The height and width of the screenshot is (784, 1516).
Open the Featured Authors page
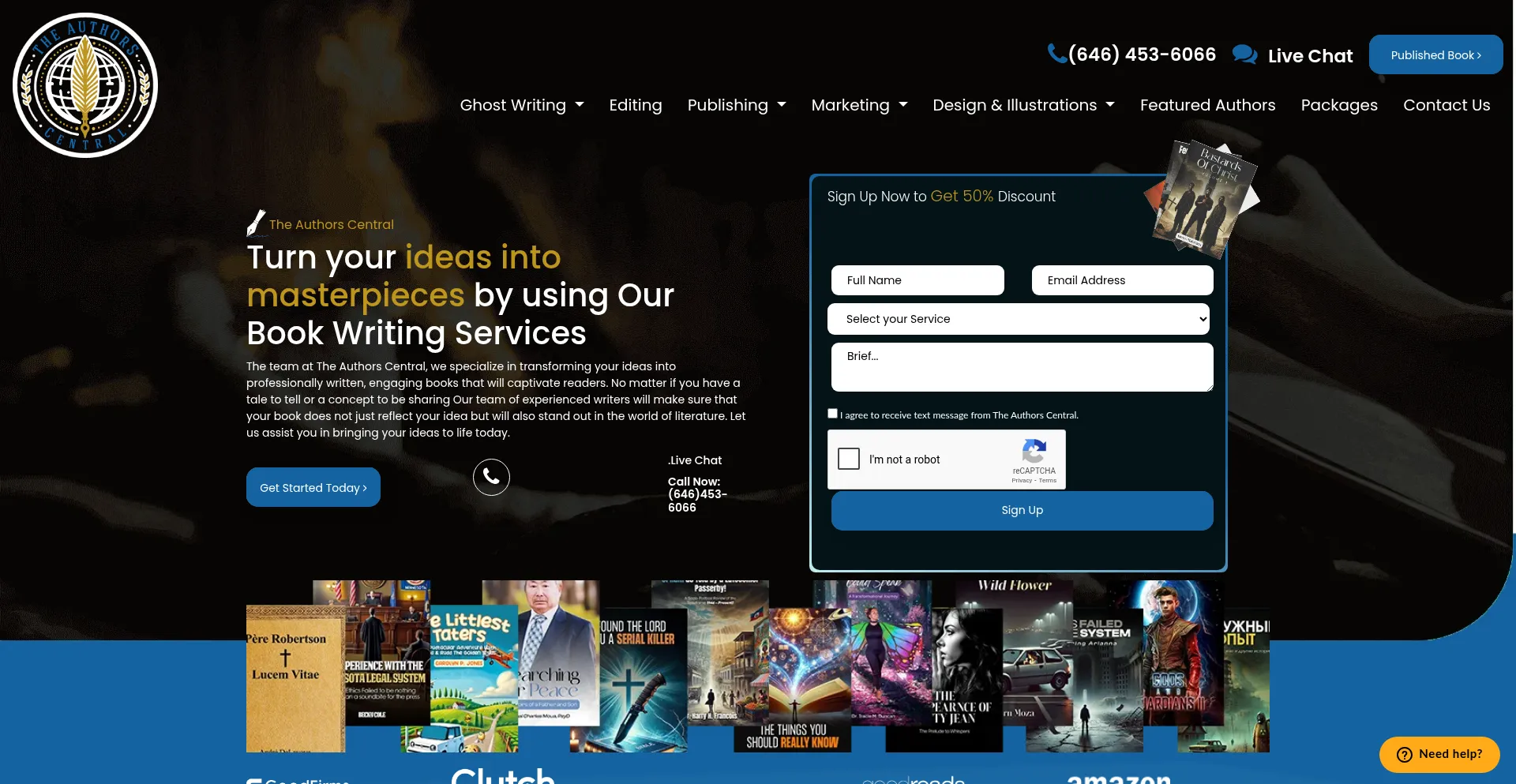[x=1207, y=105]
